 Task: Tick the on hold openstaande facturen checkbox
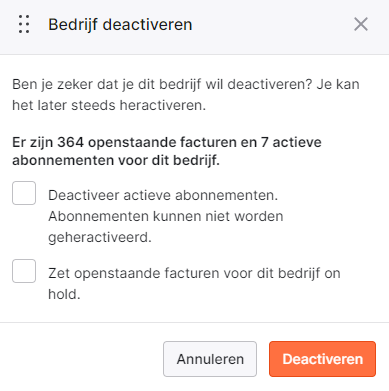(24, 271)
